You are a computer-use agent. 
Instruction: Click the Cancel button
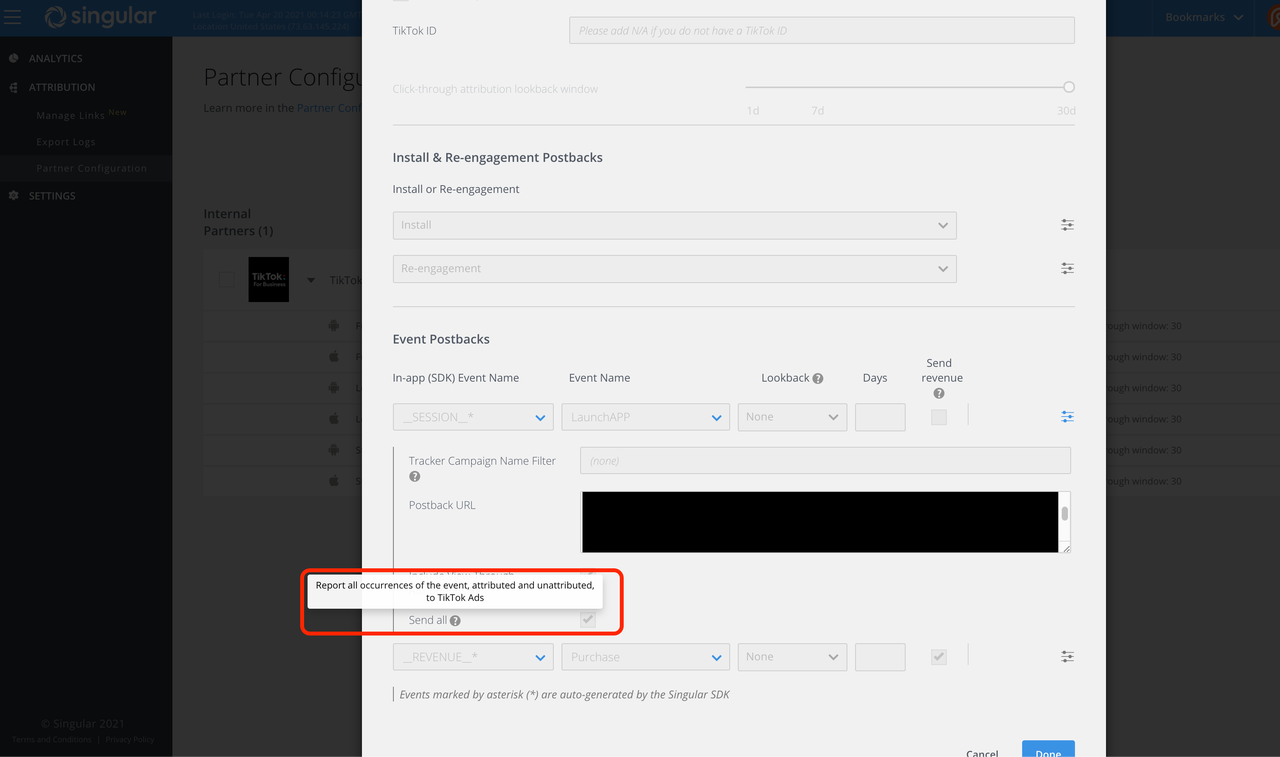(x=982, y=752)
